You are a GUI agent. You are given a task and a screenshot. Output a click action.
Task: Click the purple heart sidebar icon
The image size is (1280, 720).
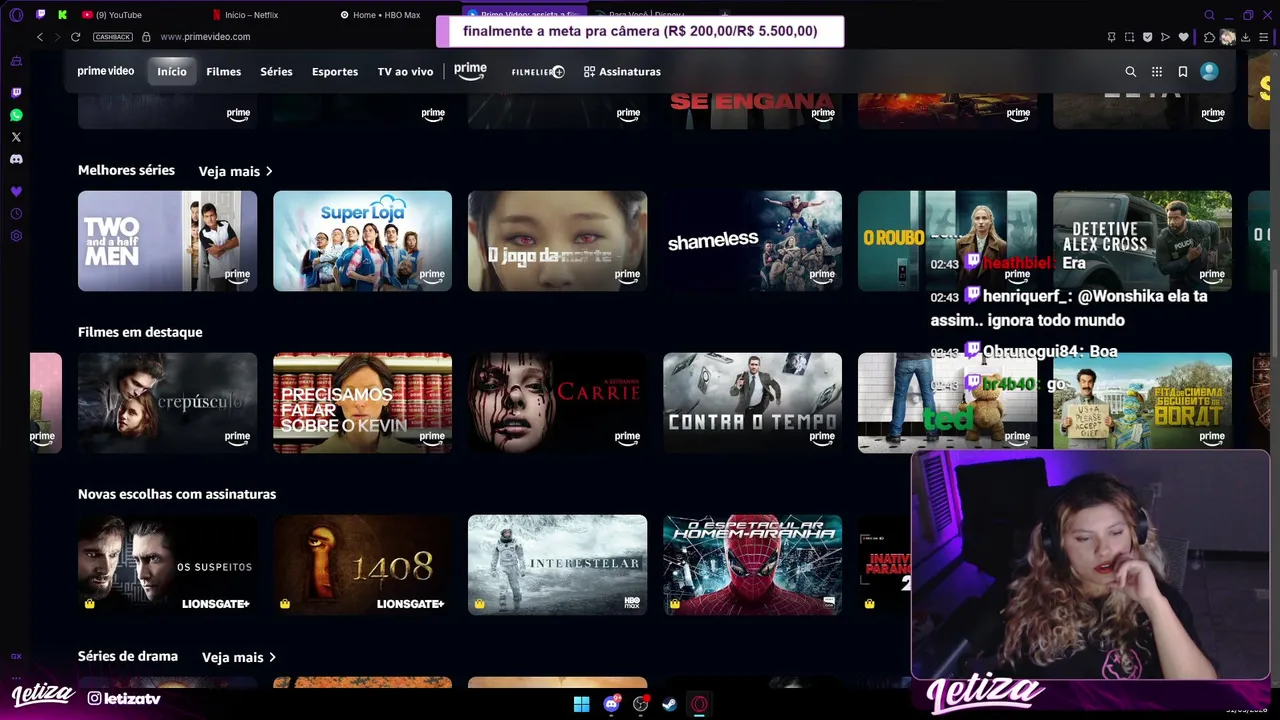point(16,191)
